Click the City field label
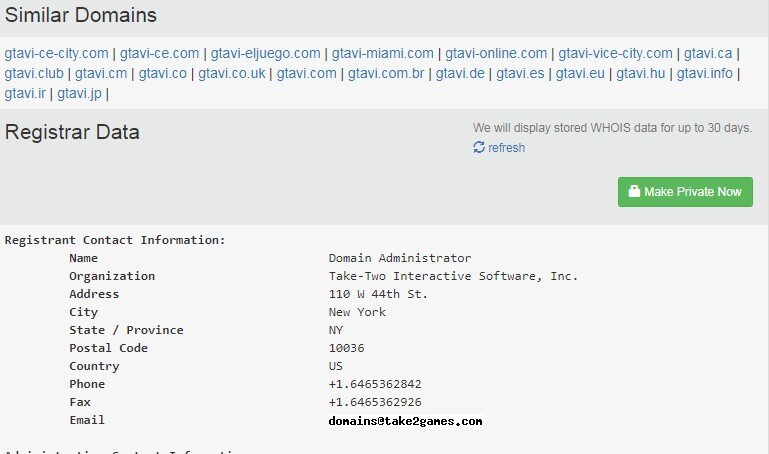The image size is (769, 454). [83, 312]
